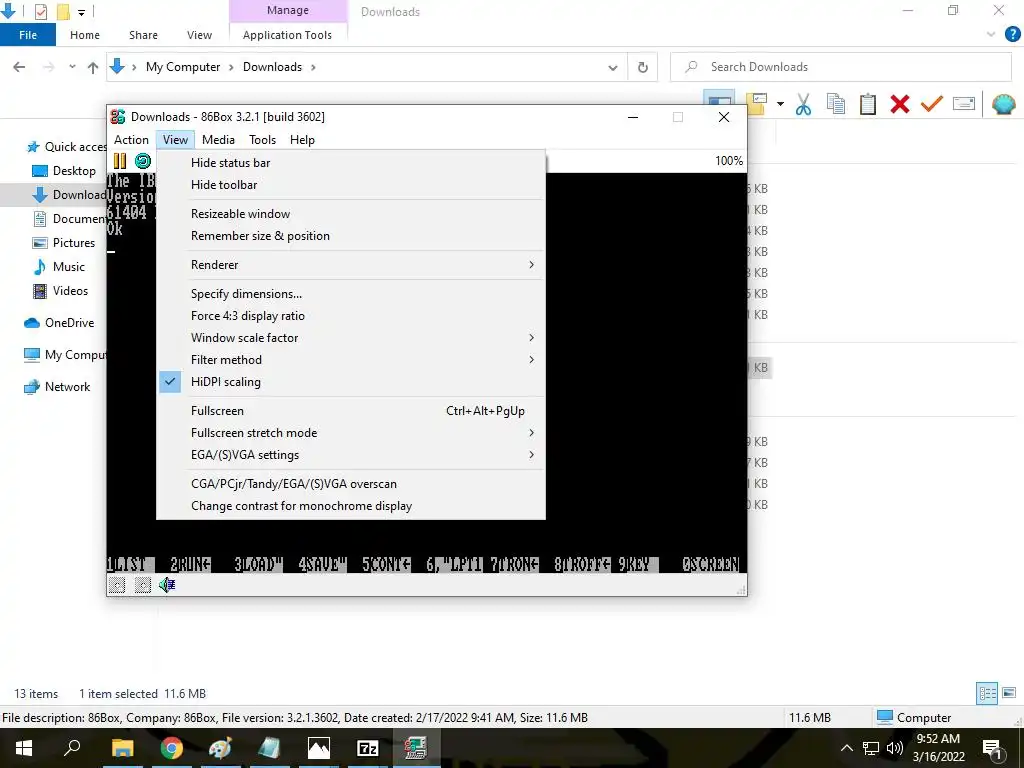Open the Help menu in 86Box
The width and height of the screenshot is (1024, 768).
(x=302, y=140)
